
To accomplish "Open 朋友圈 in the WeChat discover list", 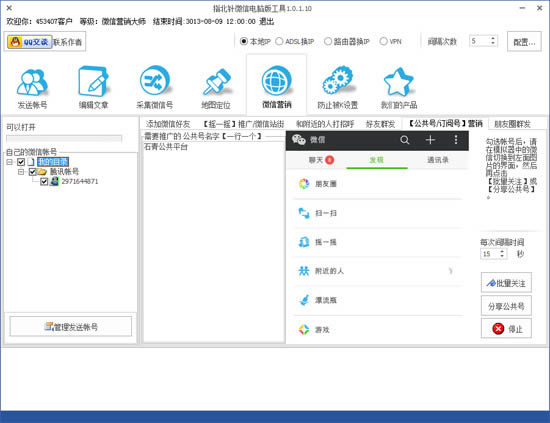I will [377, 183].
